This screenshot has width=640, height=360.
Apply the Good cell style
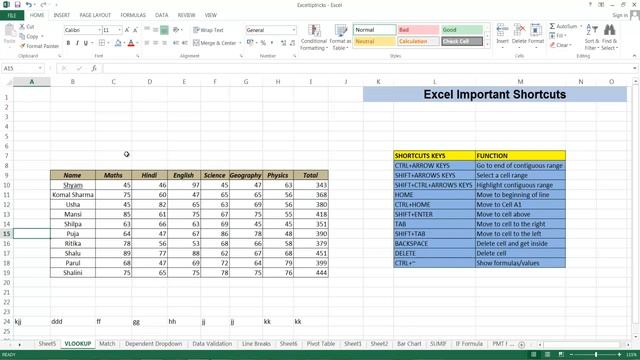(462, 30)
